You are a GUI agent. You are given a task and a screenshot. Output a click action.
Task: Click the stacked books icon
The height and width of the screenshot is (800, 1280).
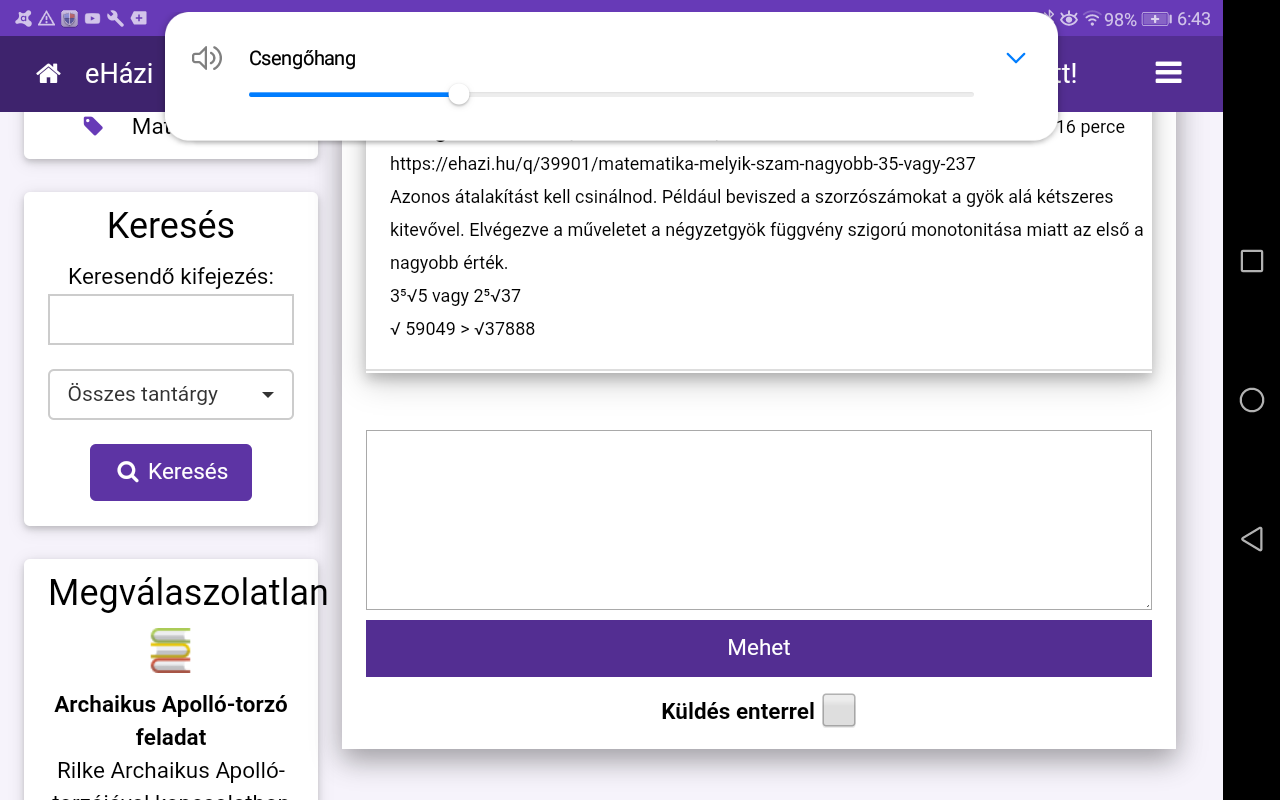coord(170,650)
